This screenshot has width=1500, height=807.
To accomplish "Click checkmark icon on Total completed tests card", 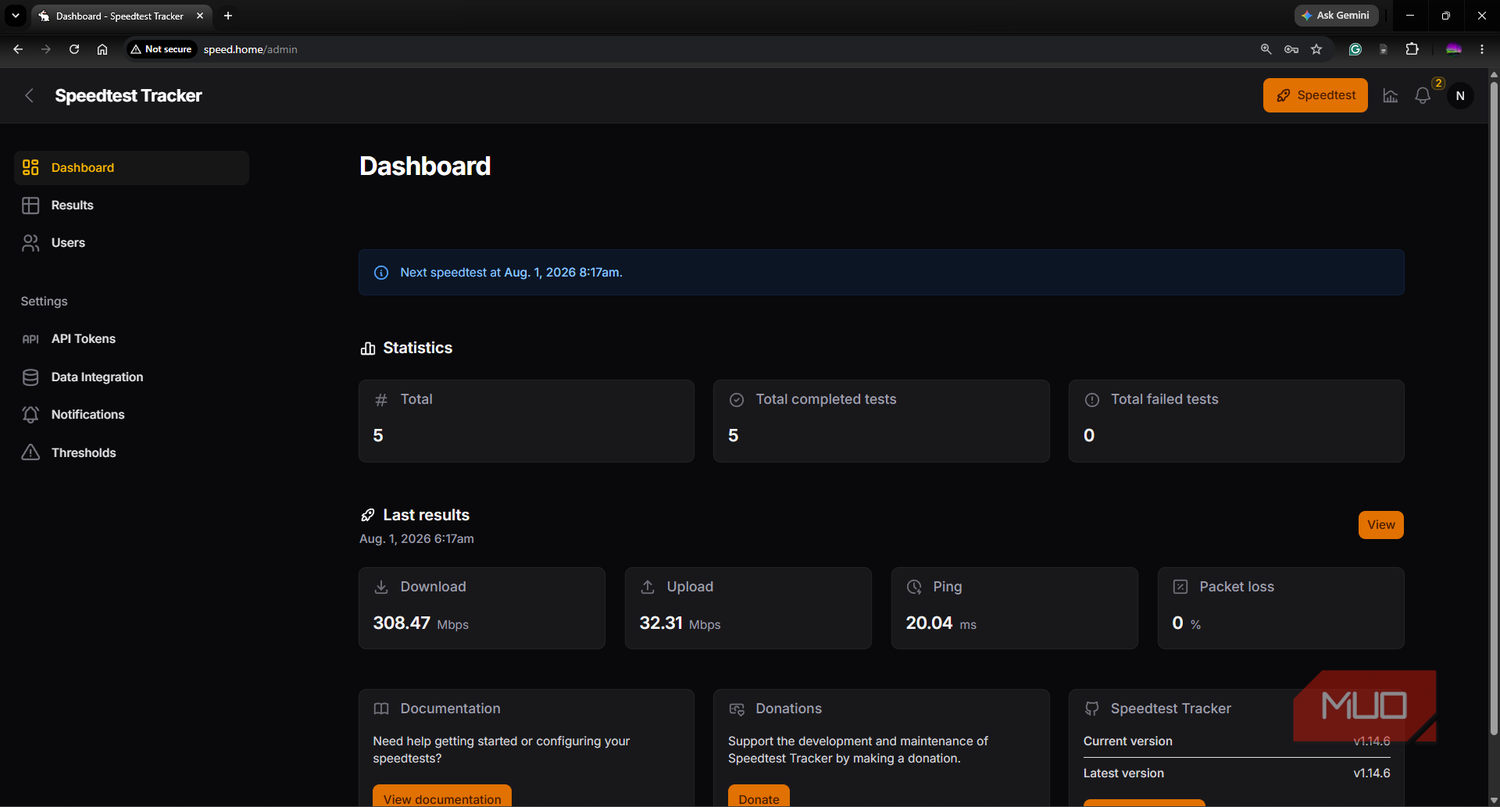I will point(737,400).
